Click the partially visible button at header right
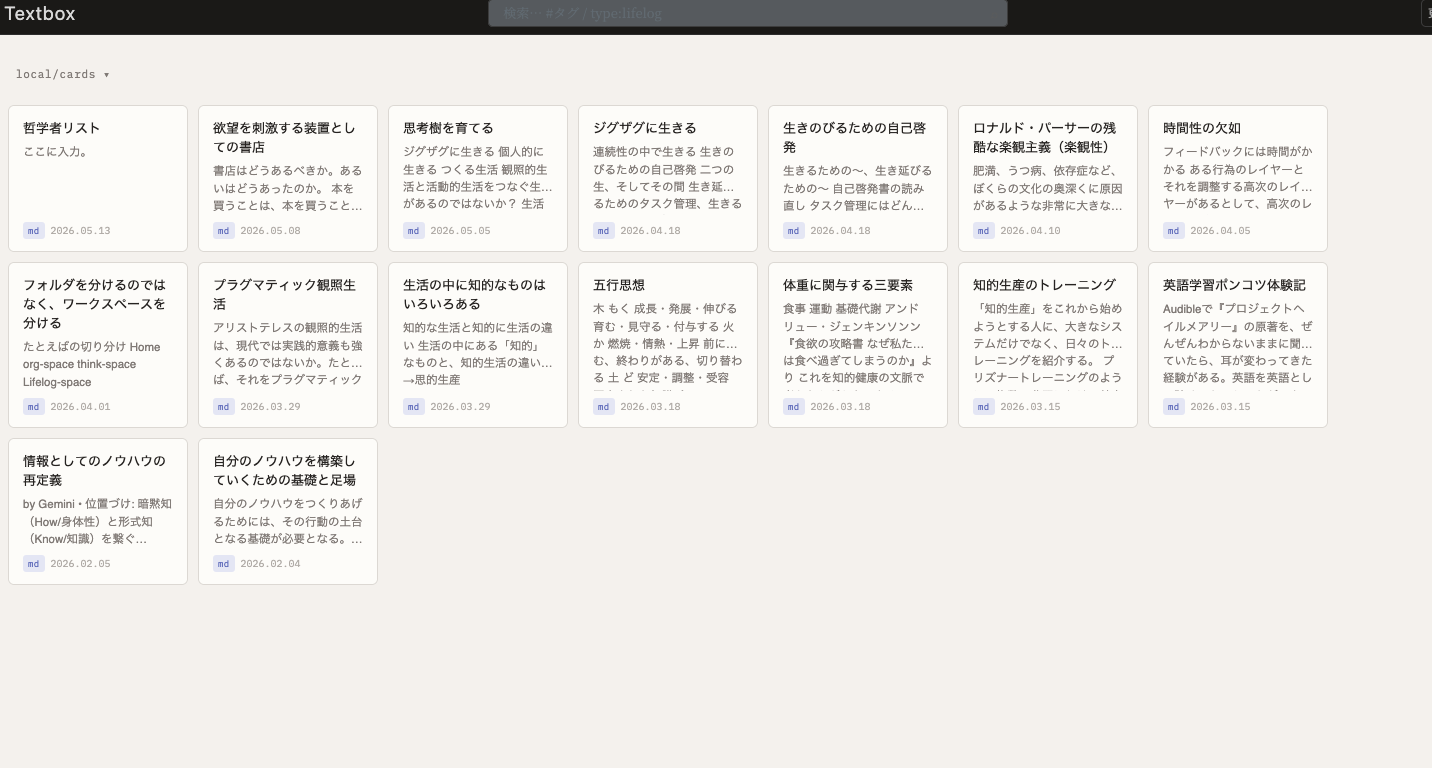Viewport: 1432px width, 768px height. click(1426, 13)
